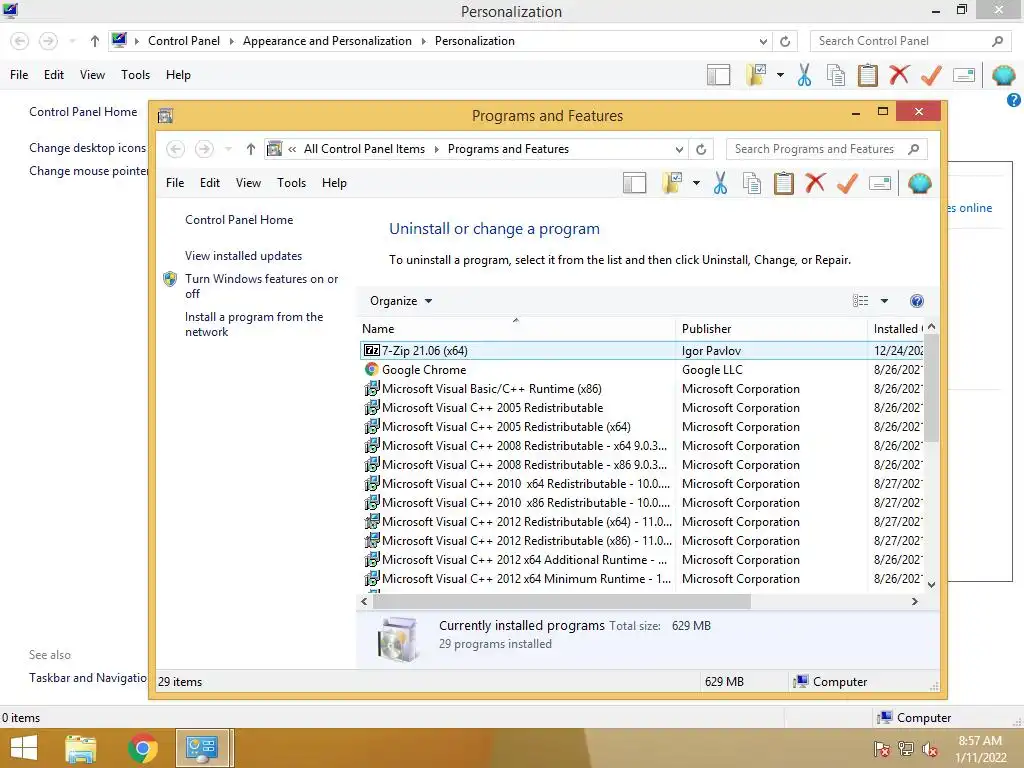Open the Tools menu in Personalization window
Image resolution: width=1024 pixels, height=768 pixels.
click(135, 74)
